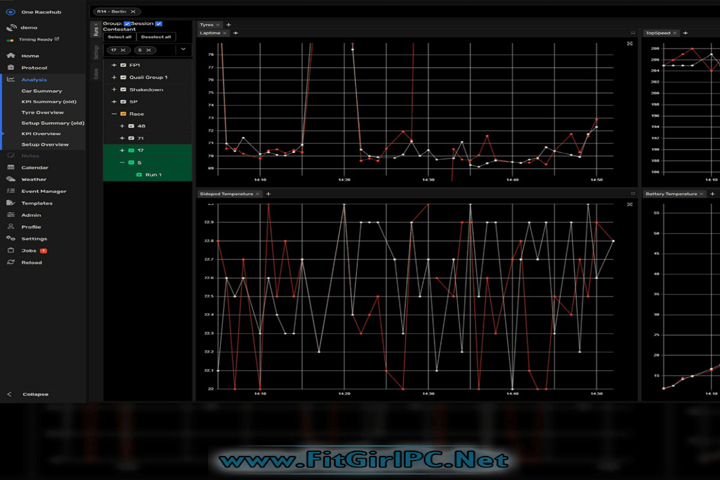This screenshot has height=480, width=720.
Task: Click the Reload icon in sidebar
Action: [x=10, y=262]
